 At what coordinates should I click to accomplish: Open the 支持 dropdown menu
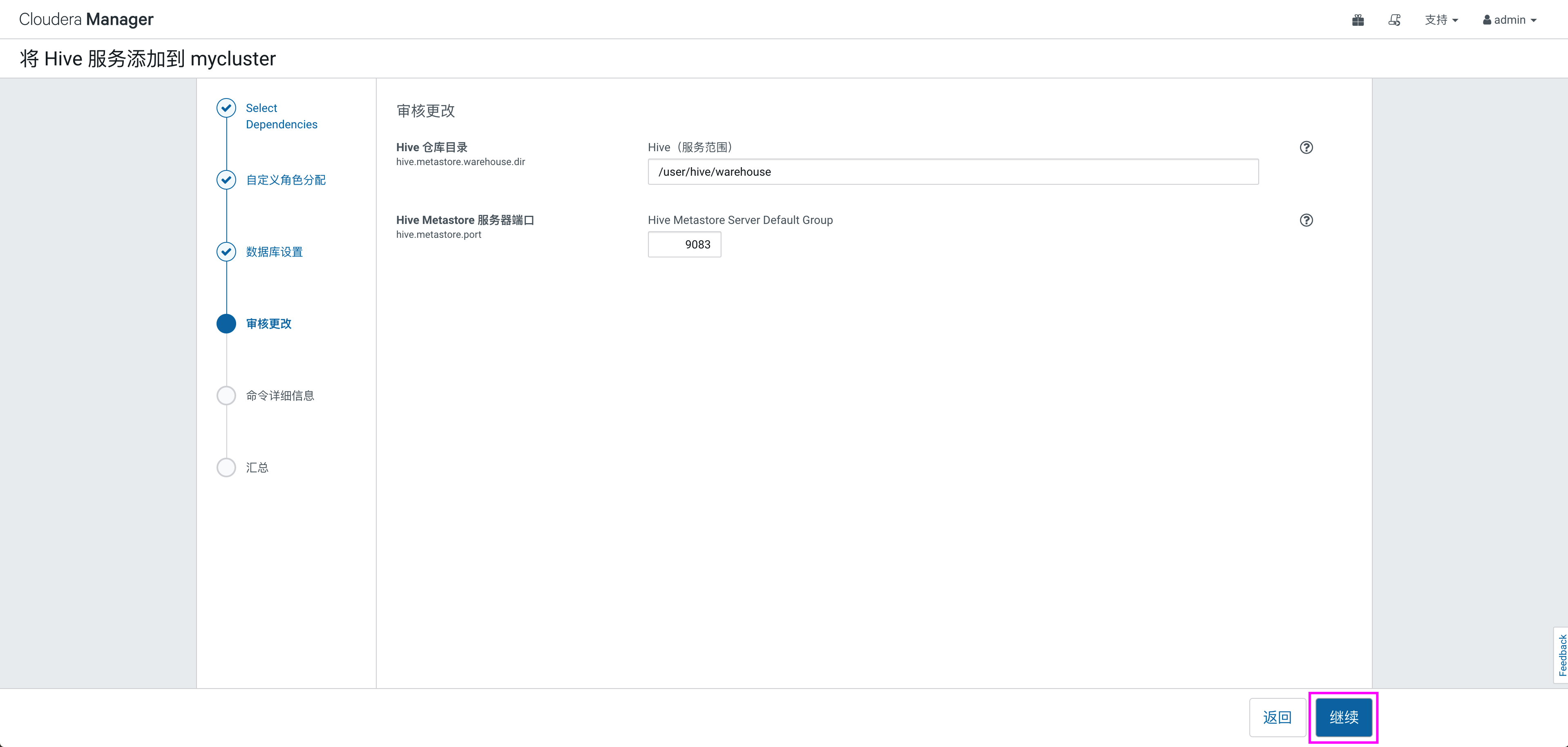(x=1441, y=20)
